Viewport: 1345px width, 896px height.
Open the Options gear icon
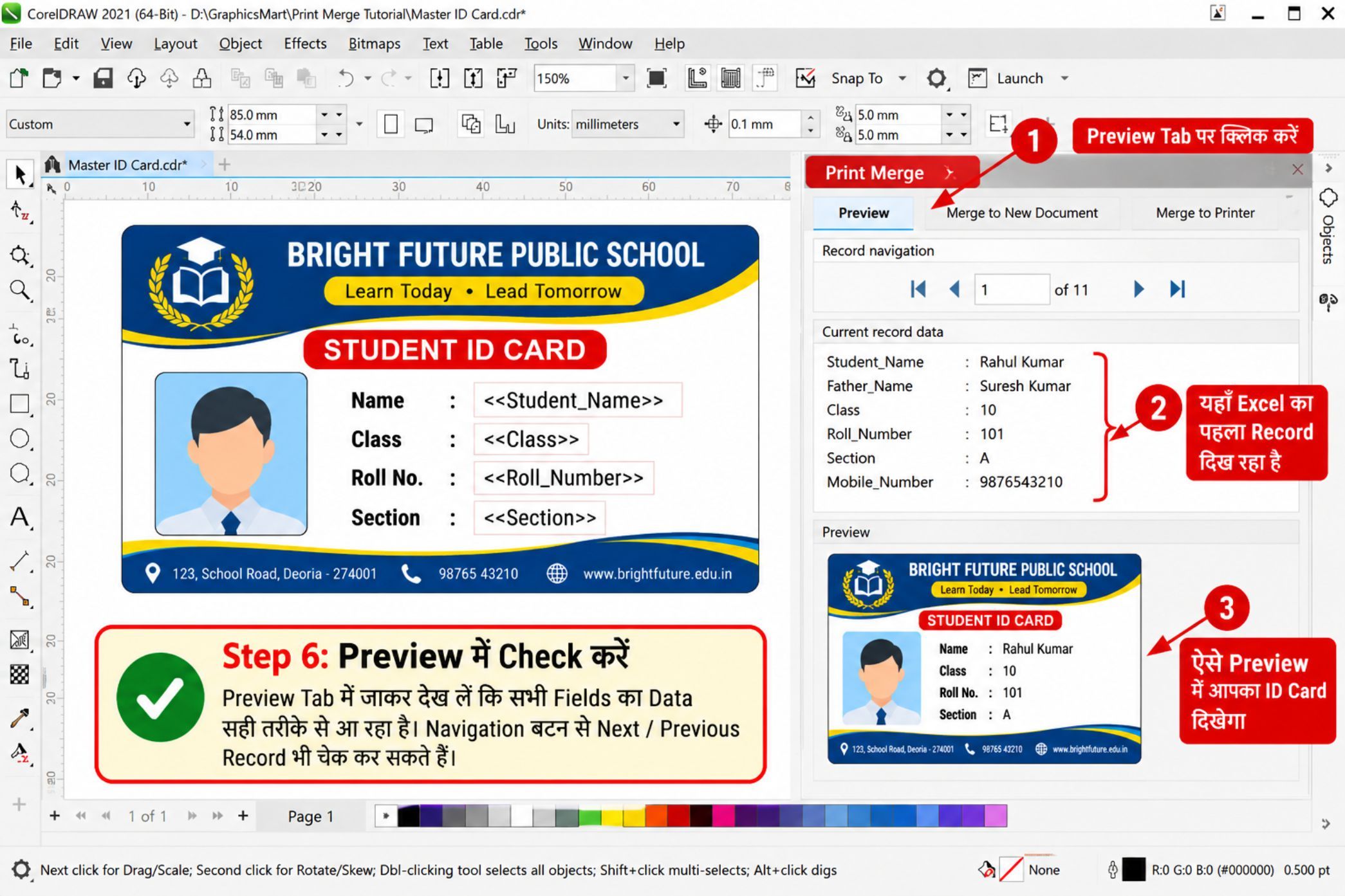(936, 78)
